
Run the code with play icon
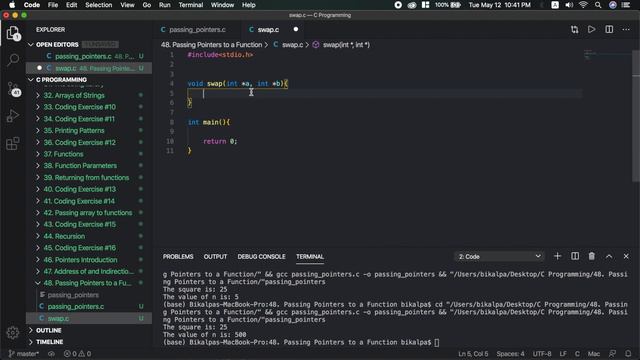click(x=591, y=29)
